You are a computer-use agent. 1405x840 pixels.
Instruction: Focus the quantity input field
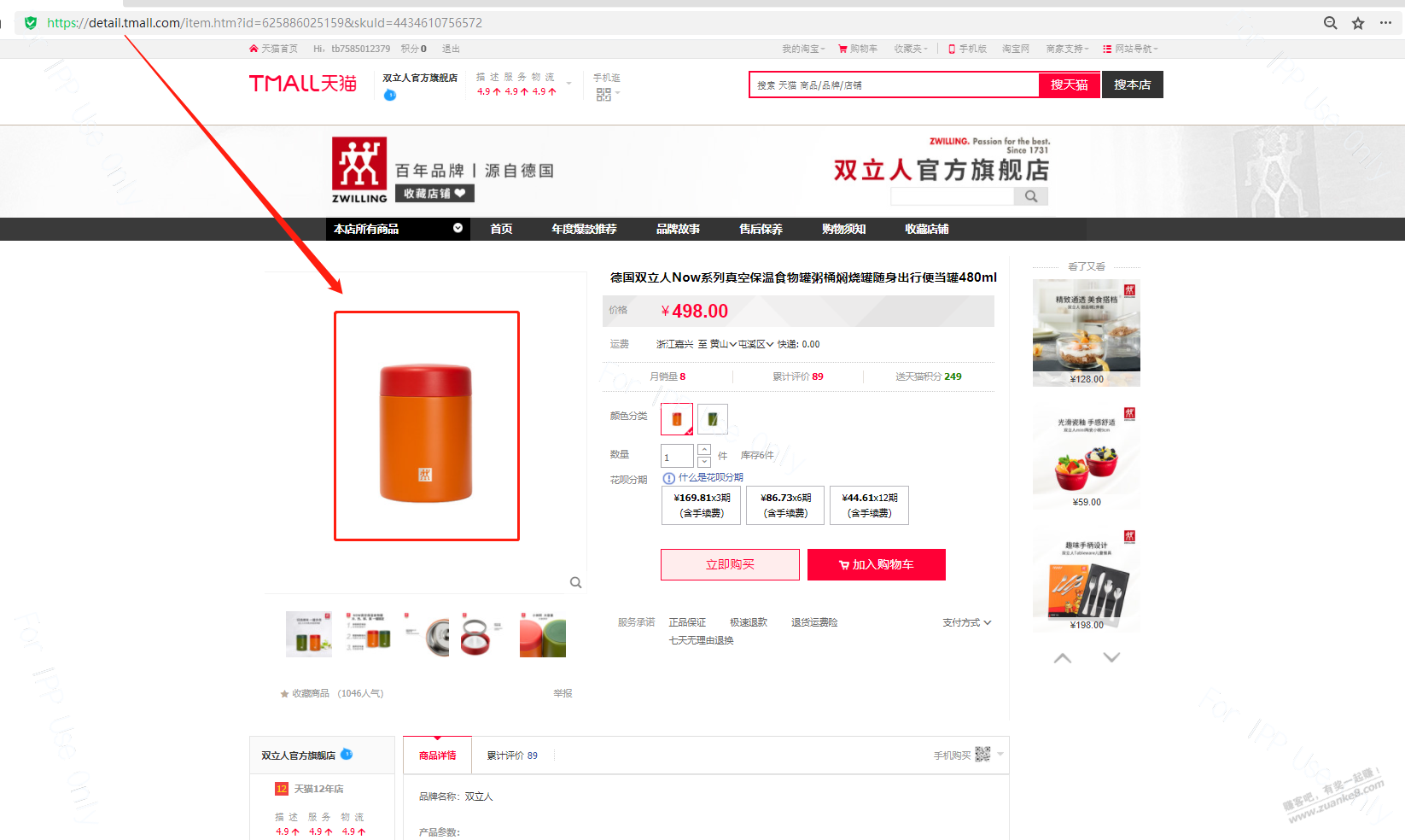click(677, 456)
